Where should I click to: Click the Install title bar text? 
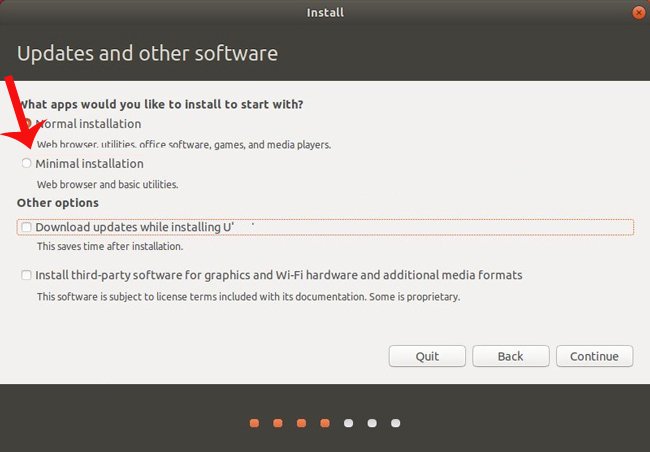(x=325, y=12)
